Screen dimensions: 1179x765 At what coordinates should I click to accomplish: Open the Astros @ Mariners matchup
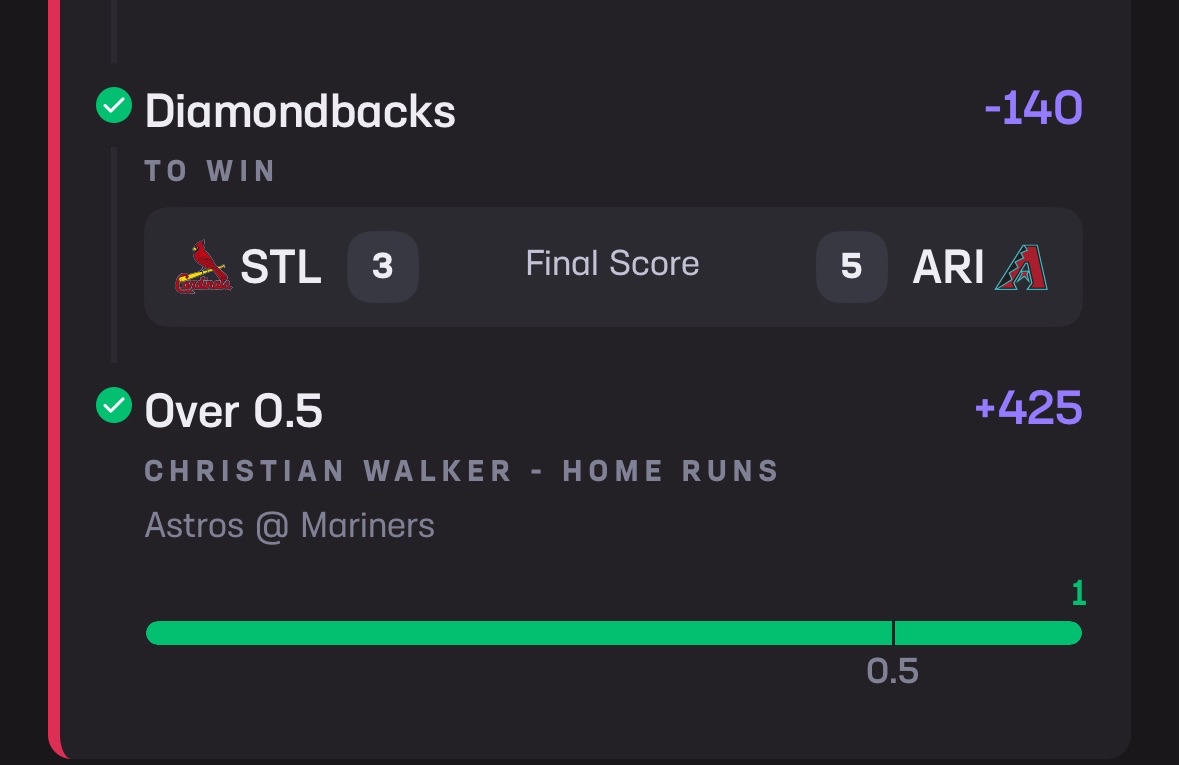289,525
